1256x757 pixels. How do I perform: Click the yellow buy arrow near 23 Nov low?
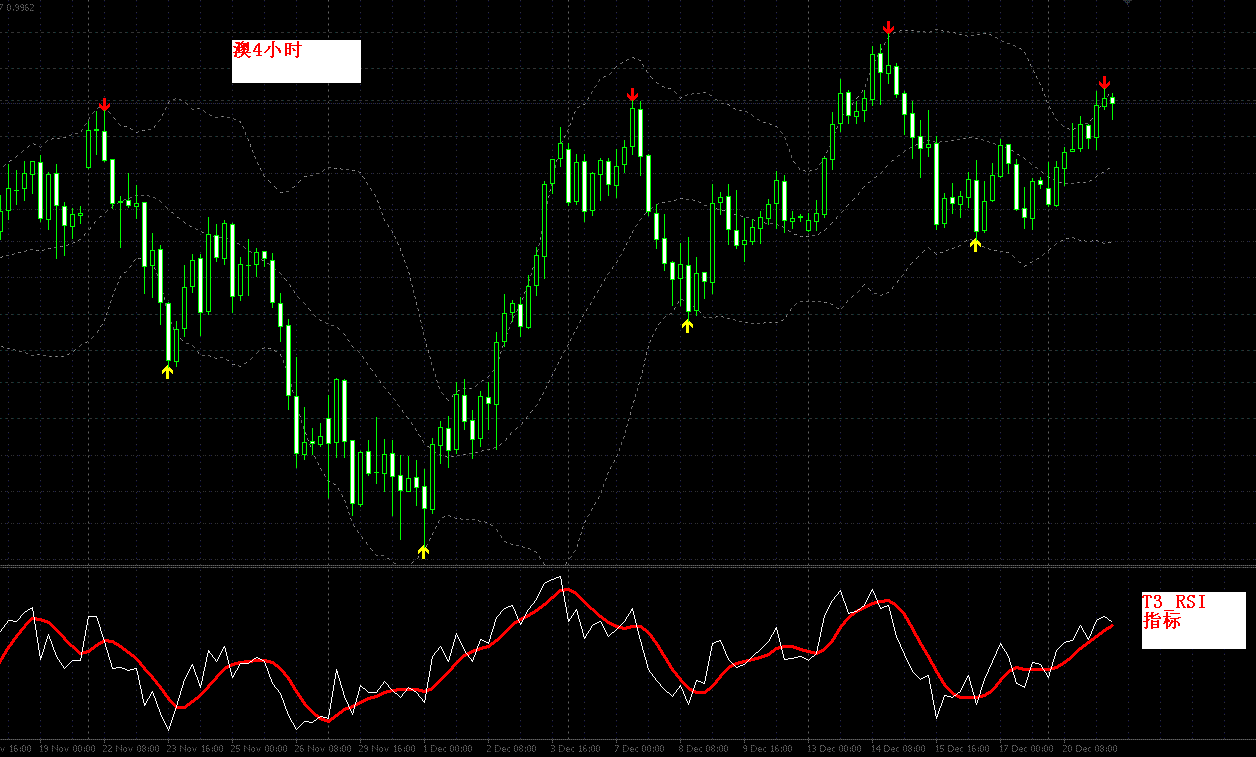[168, 372]
